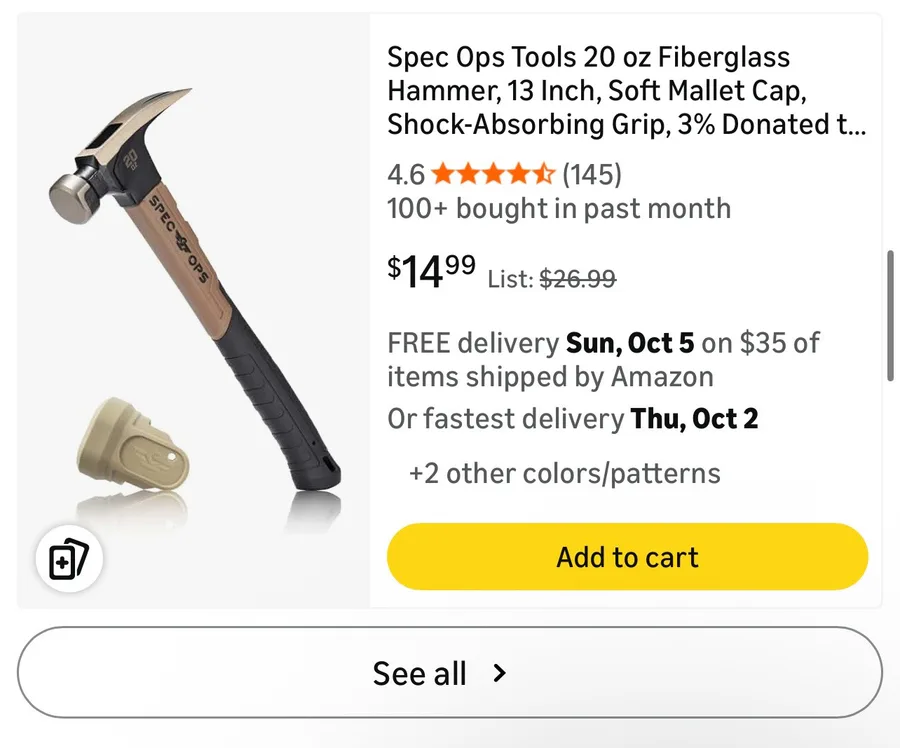Open the Spec Ops Tools hammer title
The height and width of the screenshot is (748, 900).
coord(626,91)
